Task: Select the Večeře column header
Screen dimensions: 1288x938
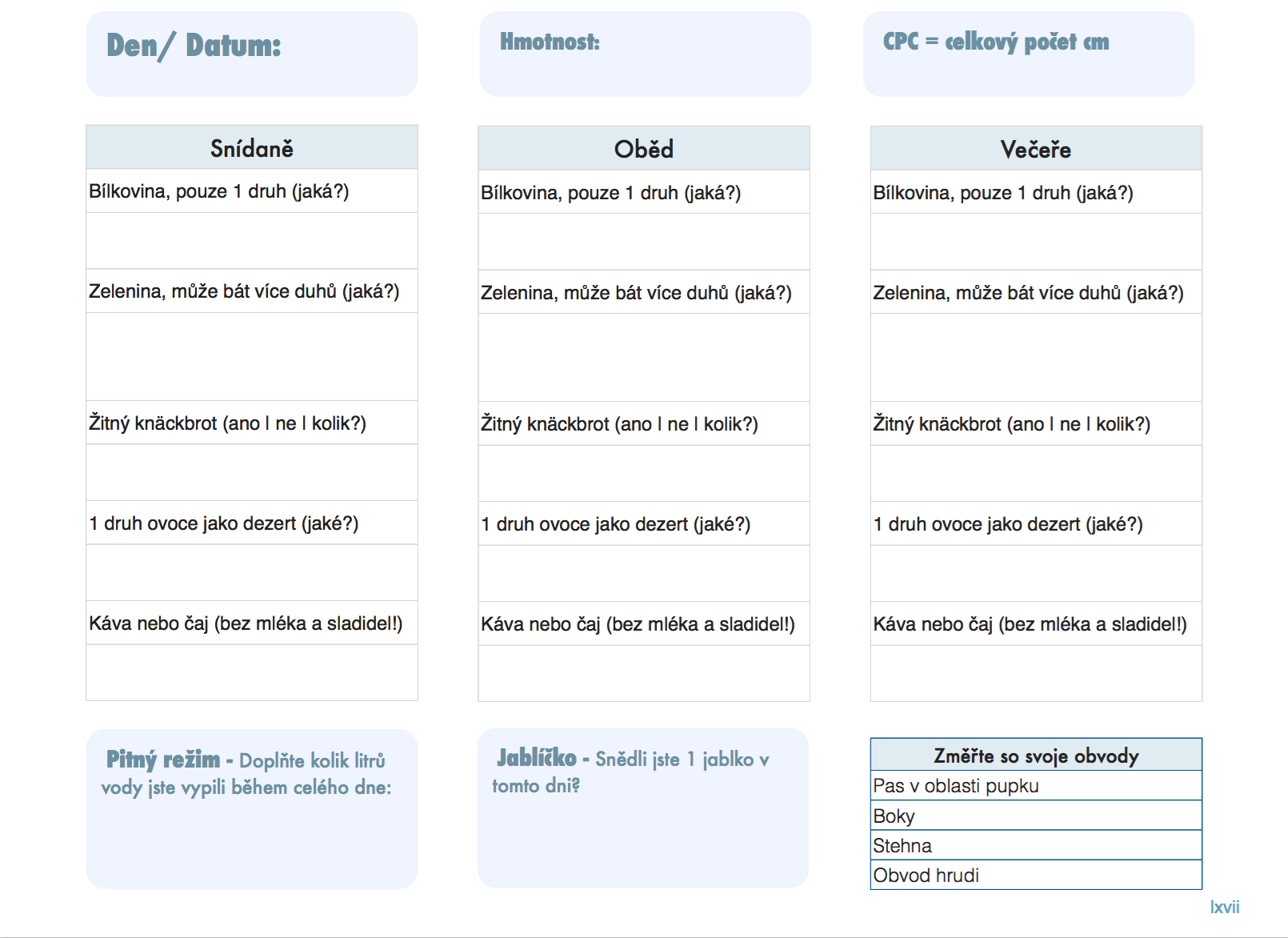Action: click(x=1036, y=148)
